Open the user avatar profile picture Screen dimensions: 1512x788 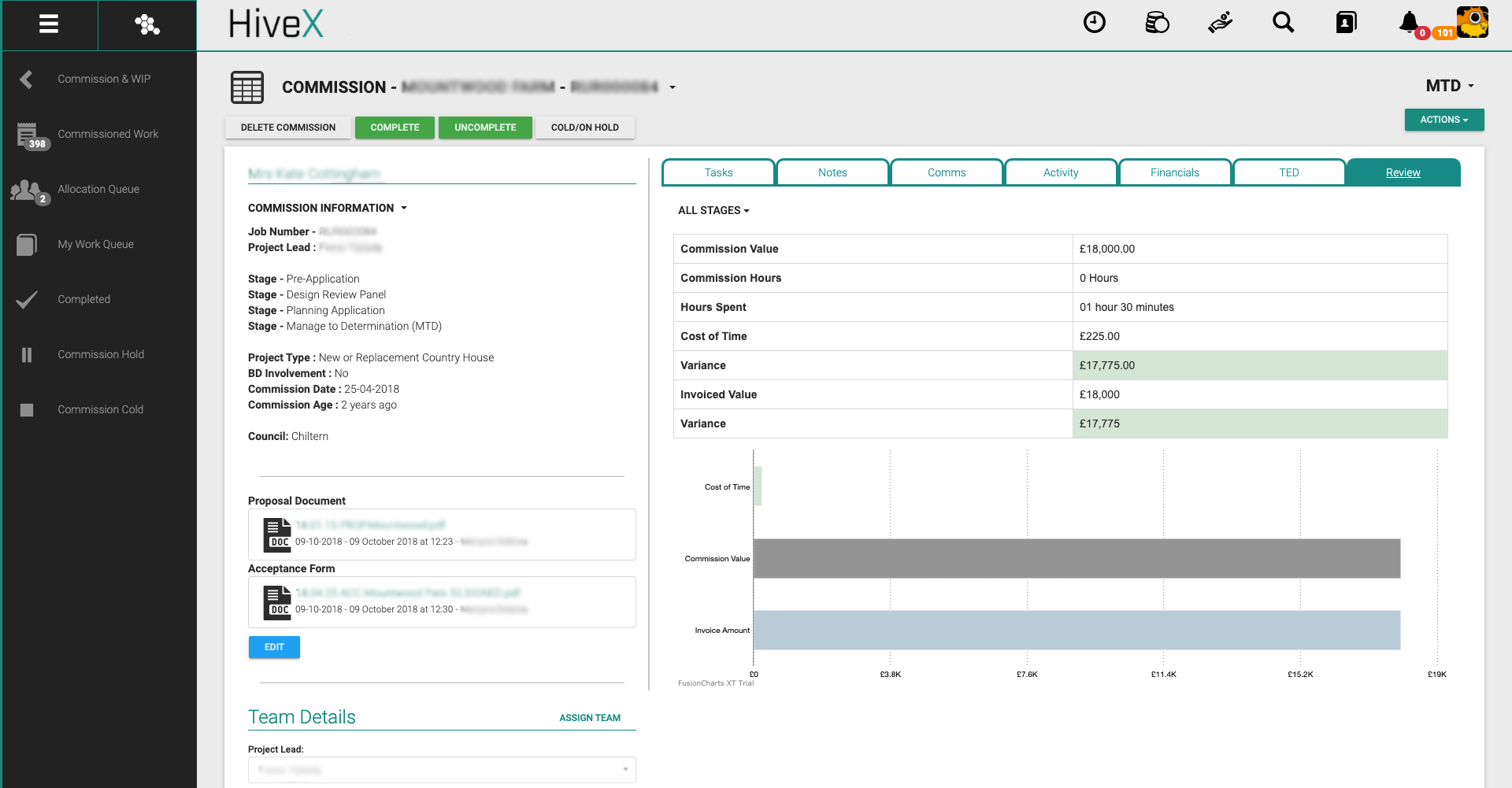pyautogui.click(x=1472, y=22)
